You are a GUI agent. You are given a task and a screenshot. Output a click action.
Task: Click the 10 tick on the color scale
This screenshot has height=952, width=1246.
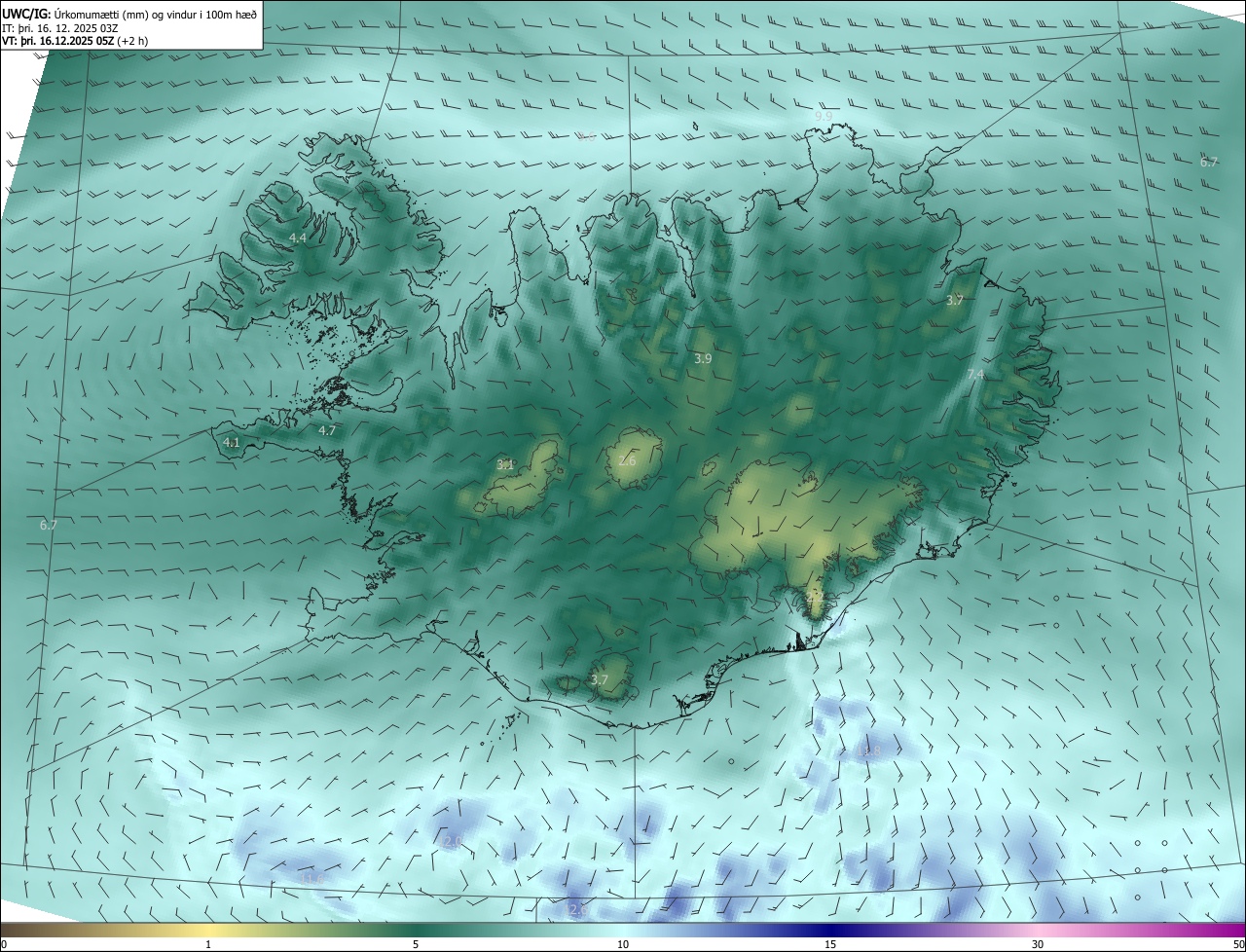pyautogui.click(x=623, y=944)
